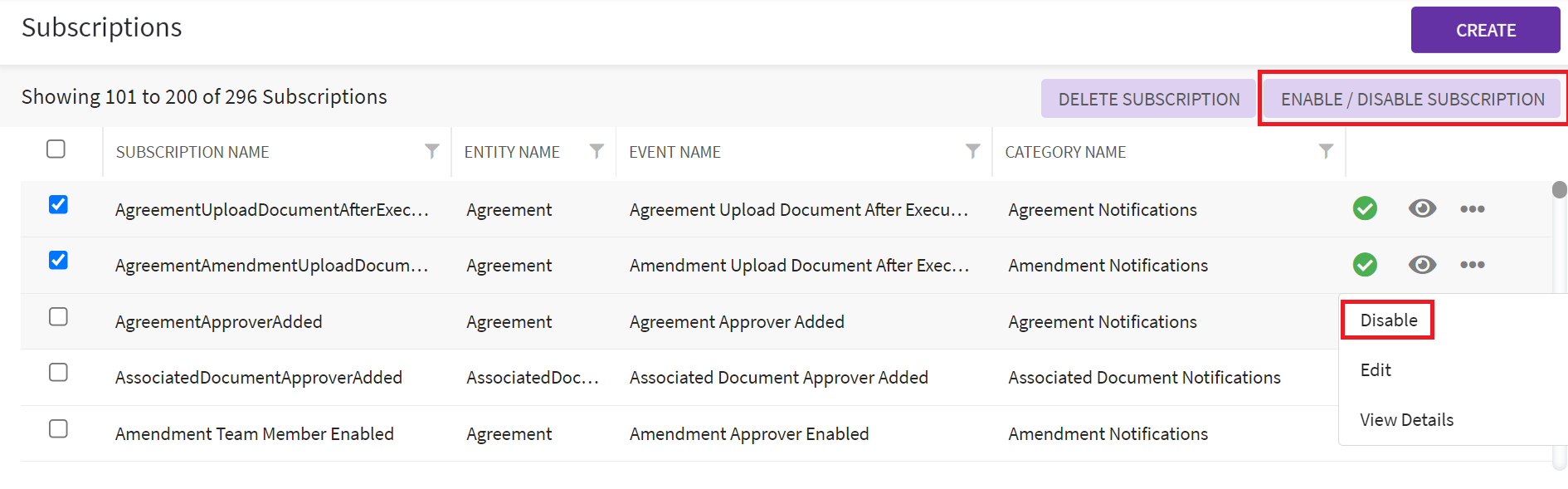The height and width of the screenshot is (489, 1568).
Task: Open Event Name column filter
Action: [972, 151]
